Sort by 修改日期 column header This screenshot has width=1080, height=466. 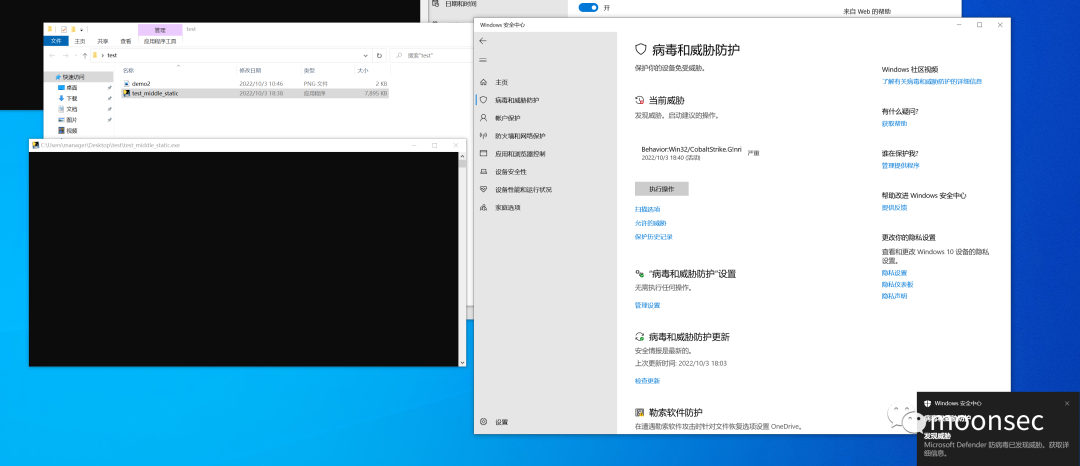269,70
